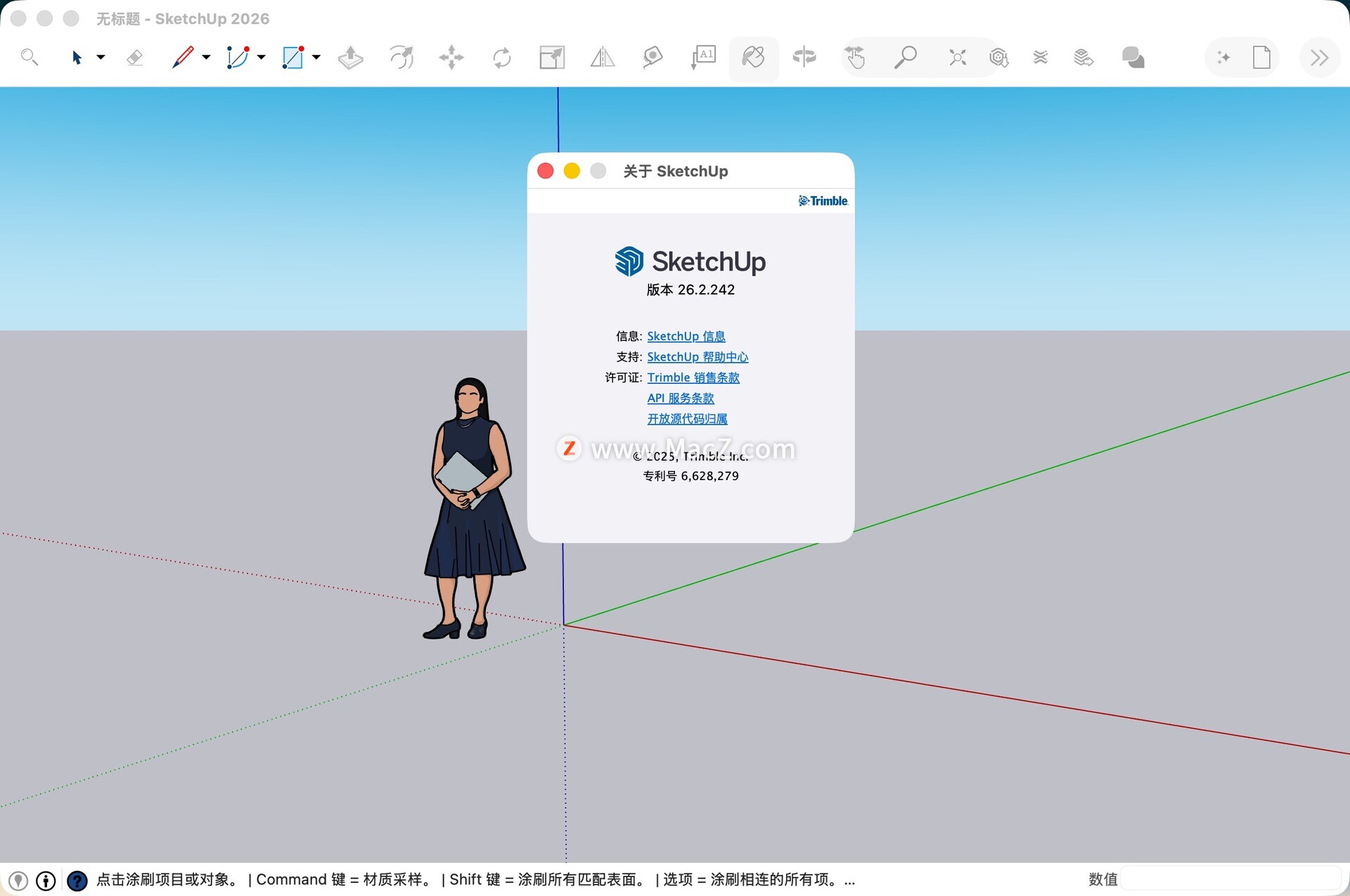Click the credits person status icon

click(46, 881)
